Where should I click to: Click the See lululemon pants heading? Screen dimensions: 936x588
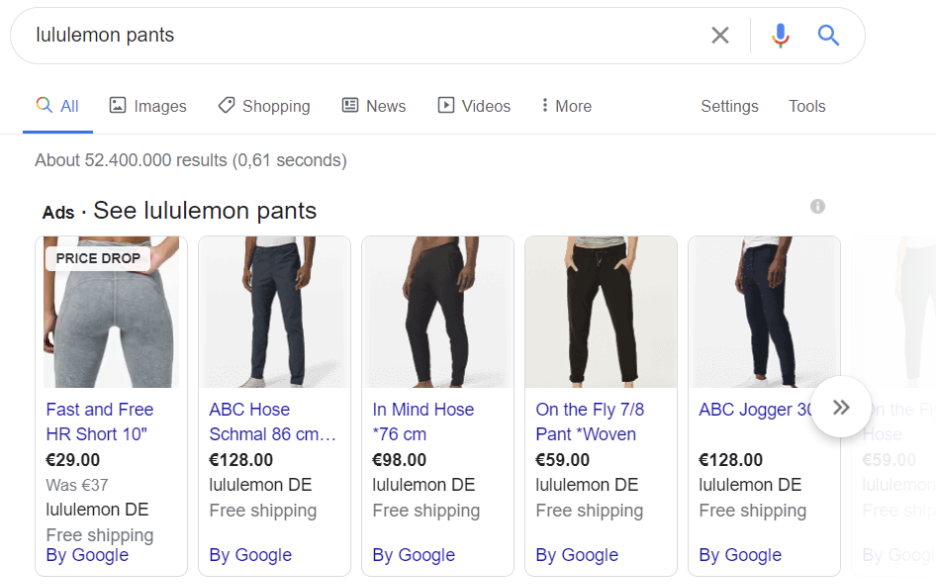point(205,211)
